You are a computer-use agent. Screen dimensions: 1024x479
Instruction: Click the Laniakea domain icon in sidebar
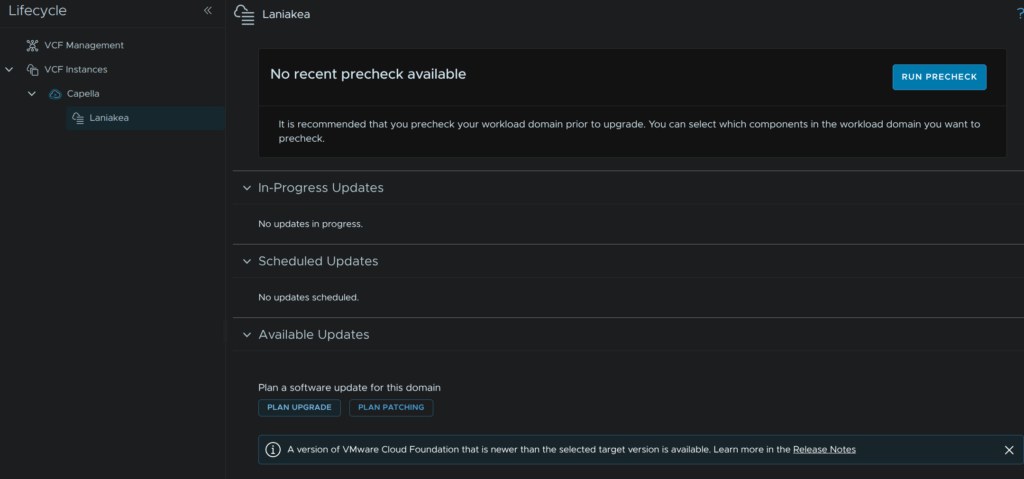coord(77,118)
